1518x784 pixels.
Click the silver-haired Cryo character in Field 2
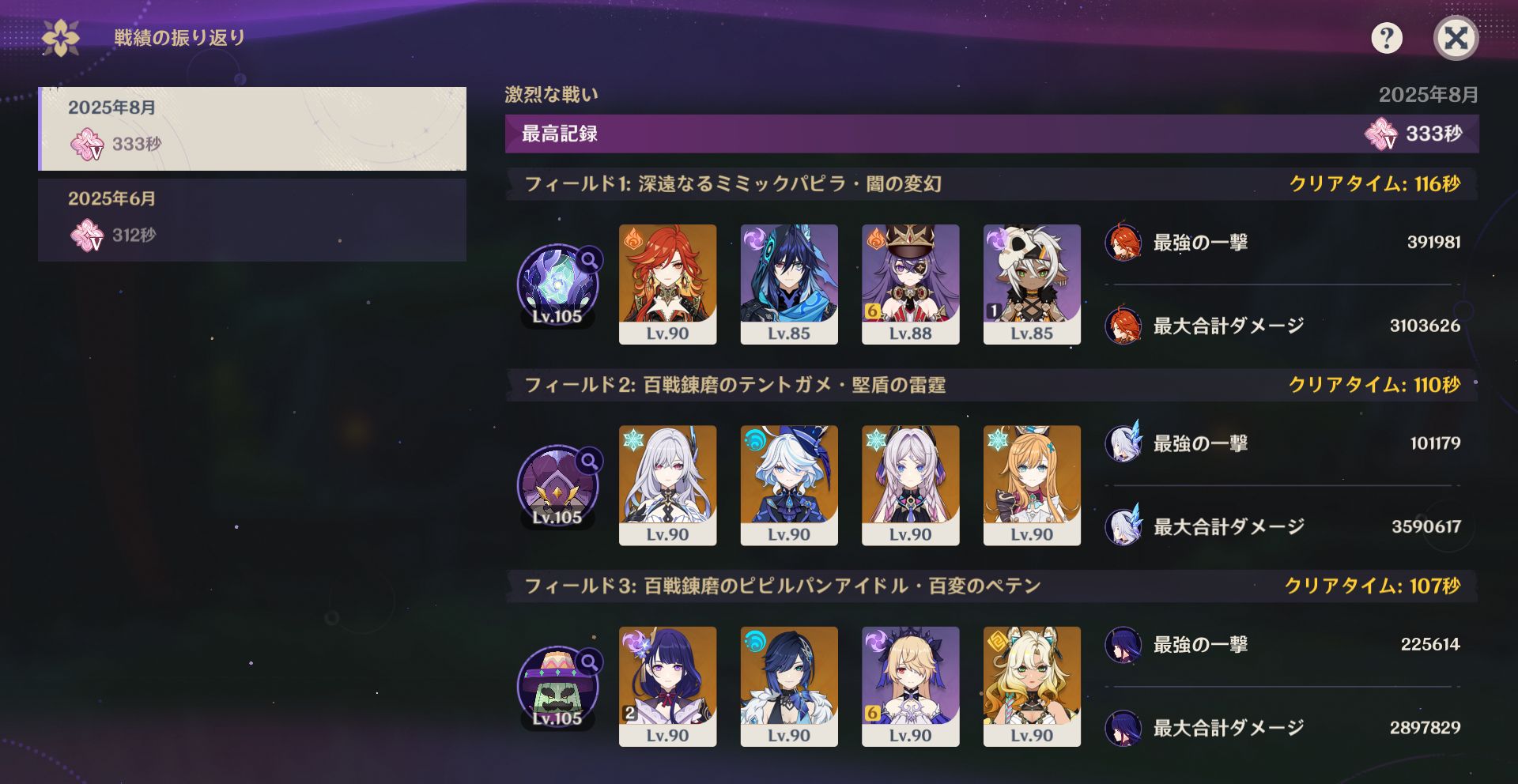[x=667, y=485]
